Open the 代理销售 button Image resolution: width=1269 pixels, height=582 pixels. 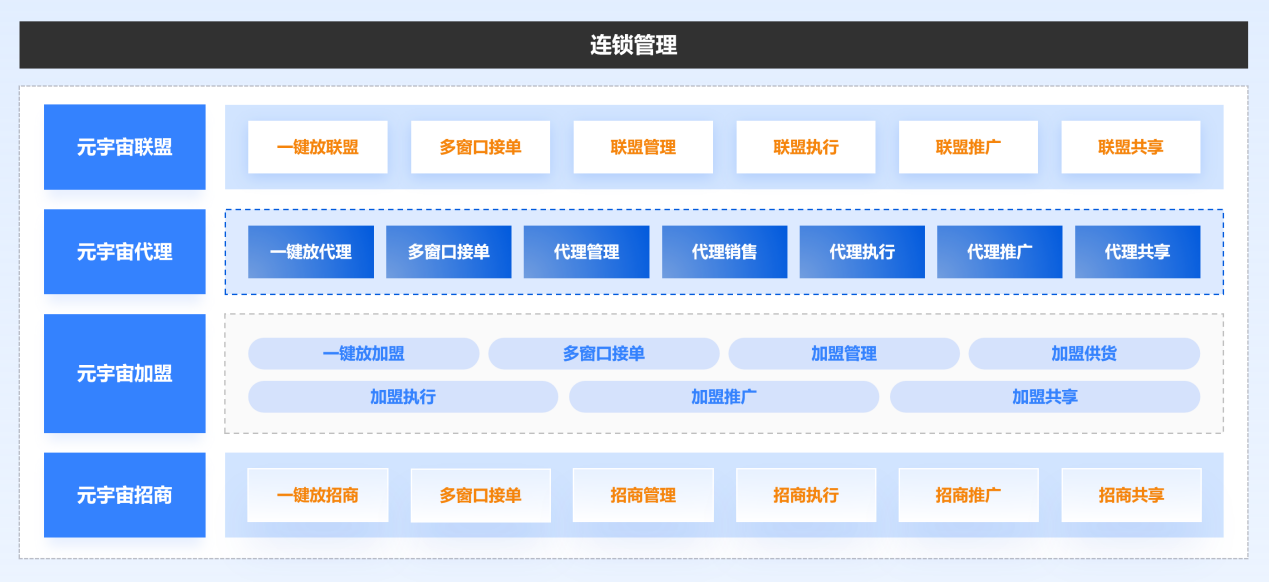click(x=724, y=252)
